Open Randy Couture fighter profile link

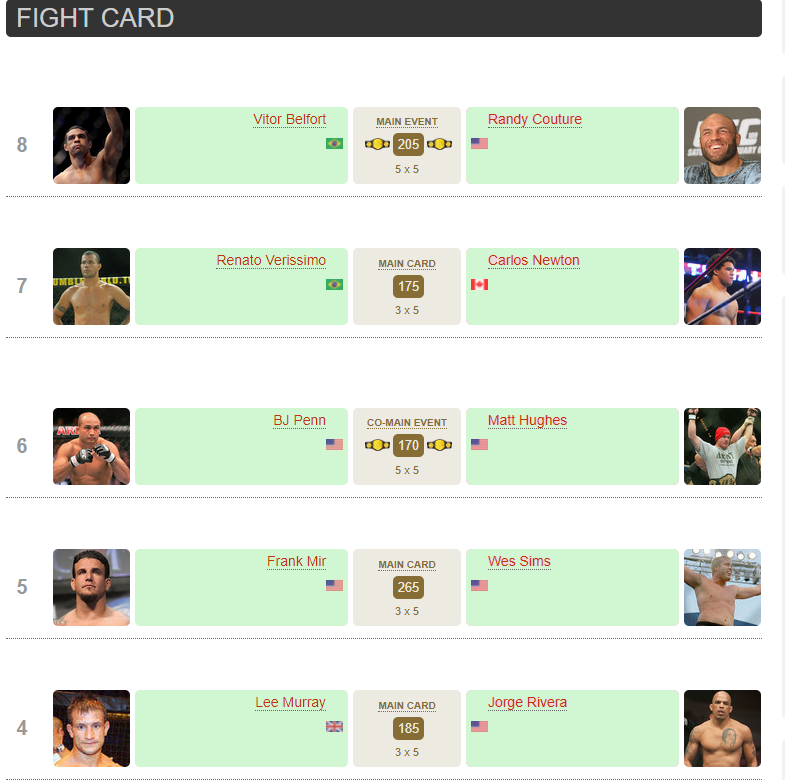pos(535,120)
